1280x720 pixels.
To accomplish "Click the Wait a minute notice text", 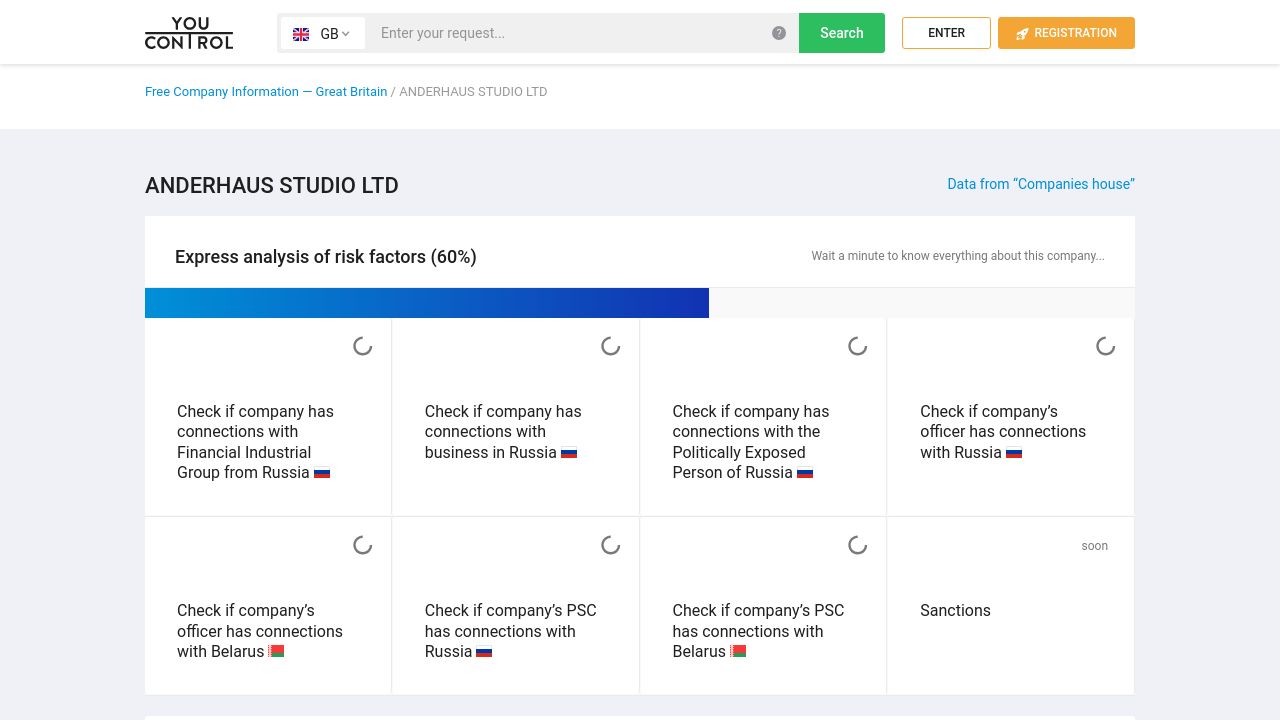I will coord(958,256).
